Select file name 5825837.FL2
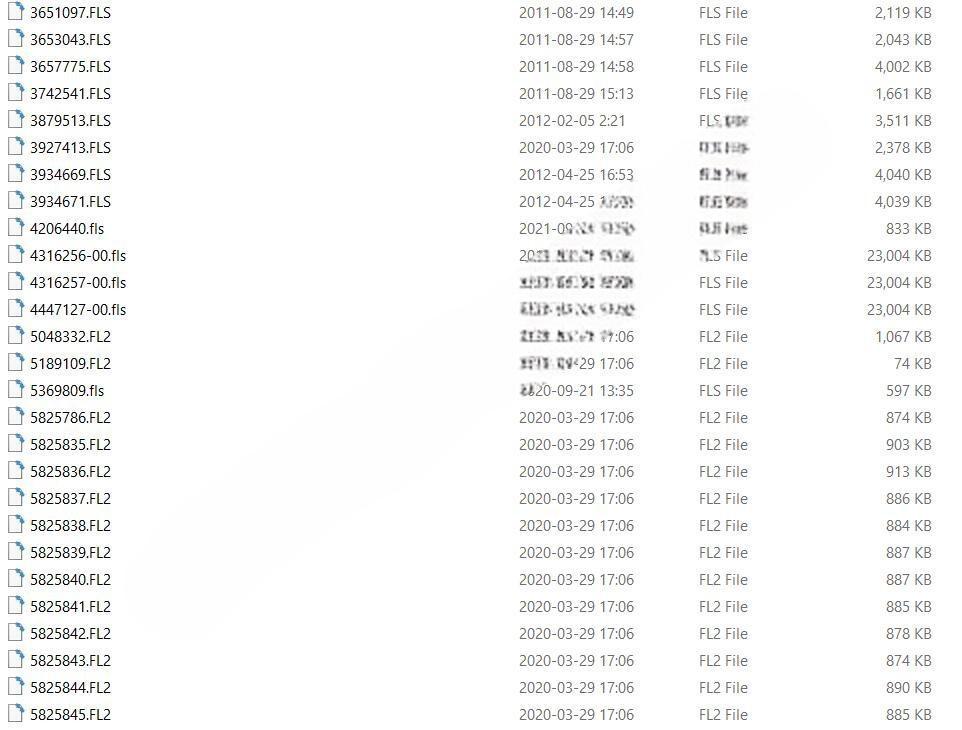Image resolution: width=962 pixels, height=730 pixels. point(71,499)
